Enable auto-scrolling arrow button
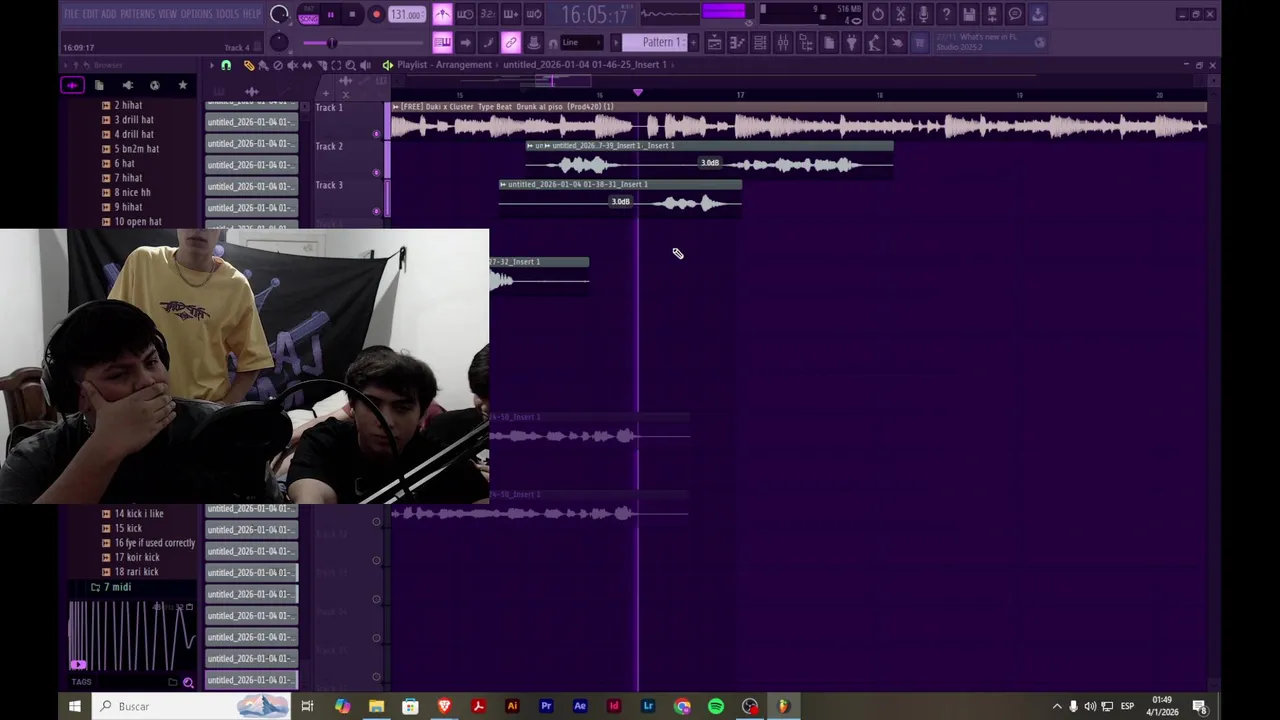Screen dimensions: 1280x720 [465, 42]
